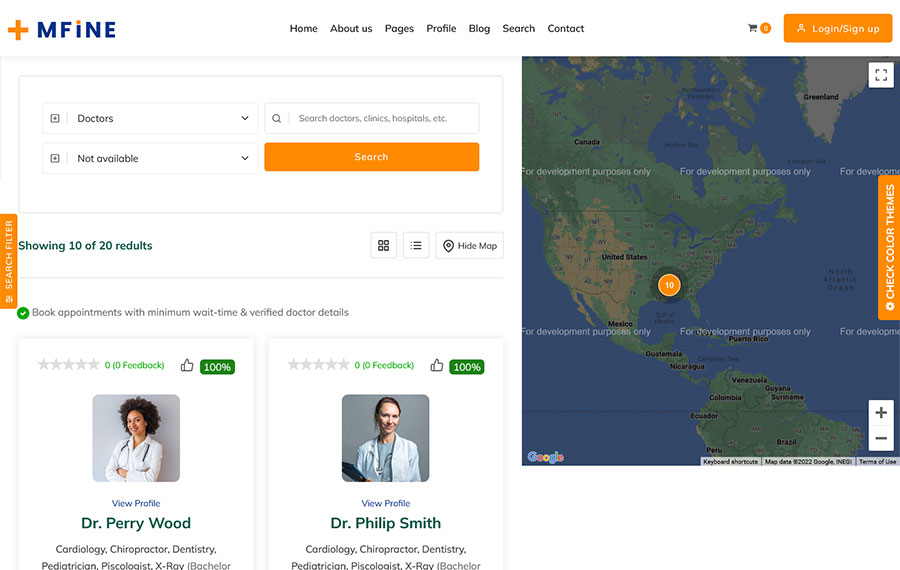Viewport: 900px width, 570px height.
Task: Click the Login/Sign up button
Action: pyautogui.click(x=837, y=28)
